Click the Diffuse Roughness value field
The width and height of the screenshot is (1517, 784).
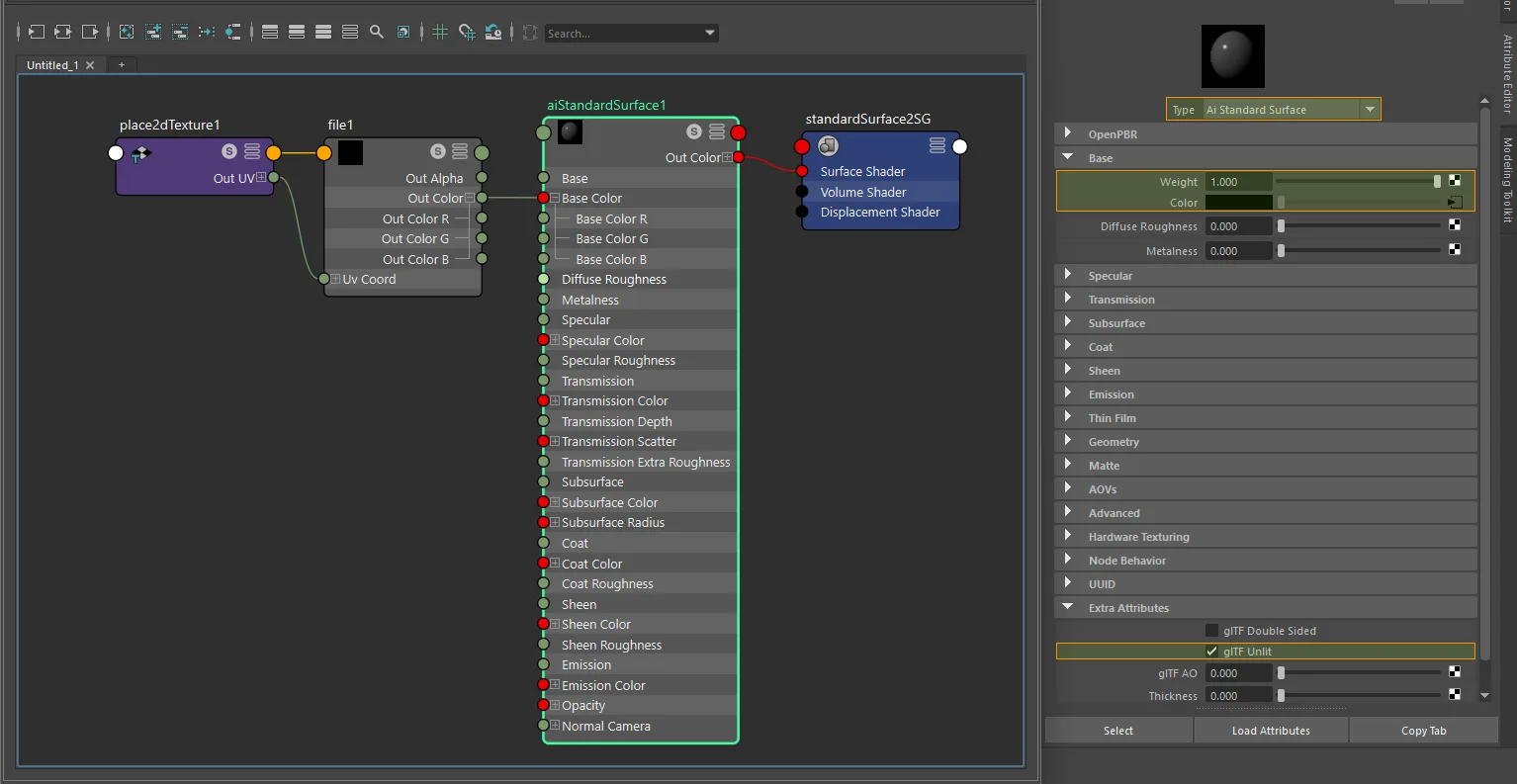(x=1238, y=225)
